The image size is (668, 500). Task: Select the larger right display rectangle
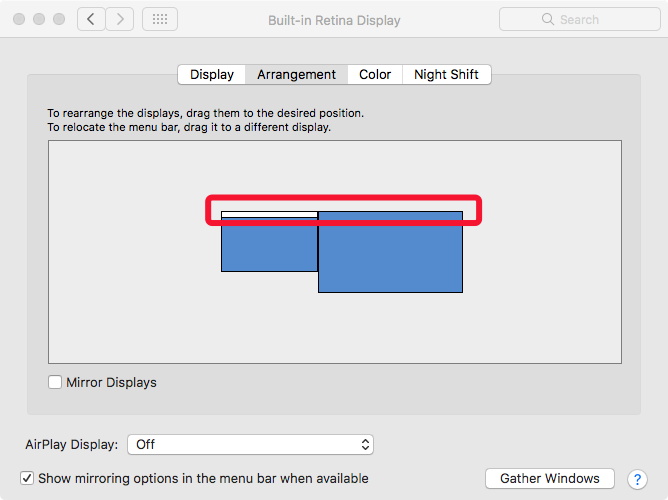coord(390,252)
